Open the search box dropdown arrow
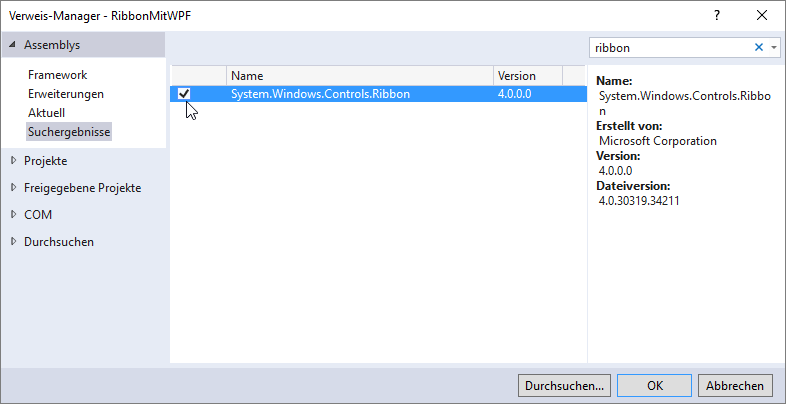The image size is (786, 404). [774, 47]
